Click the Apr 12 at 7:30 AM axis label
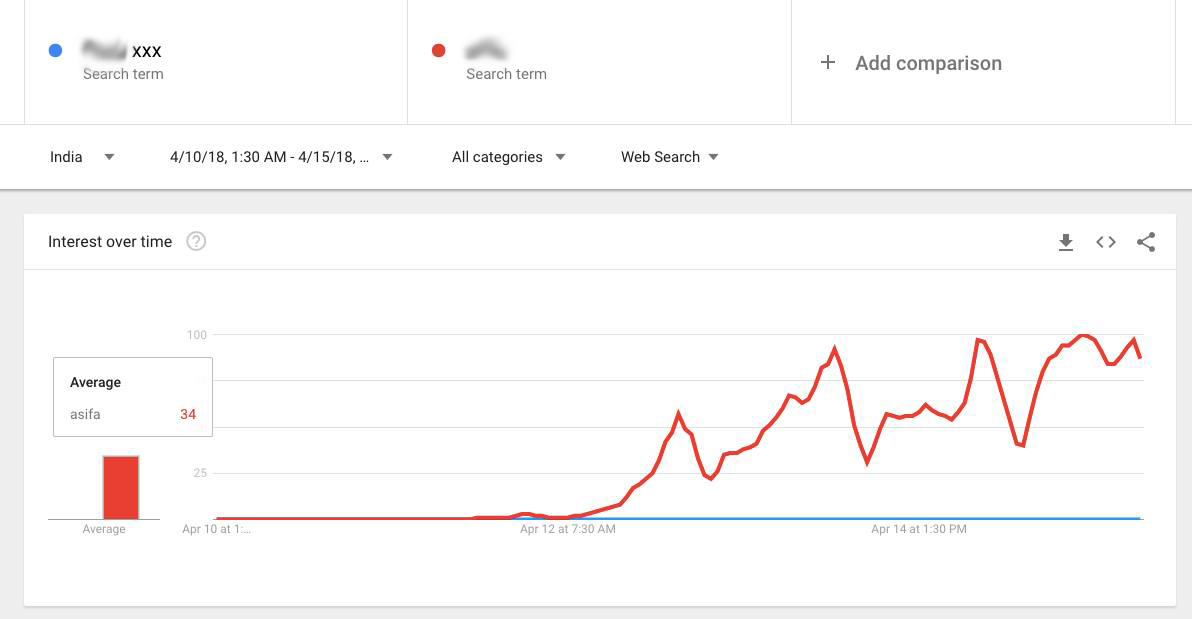Image resolution: width=1192 pixels, height=619 pixels. (x=567, y=529)
